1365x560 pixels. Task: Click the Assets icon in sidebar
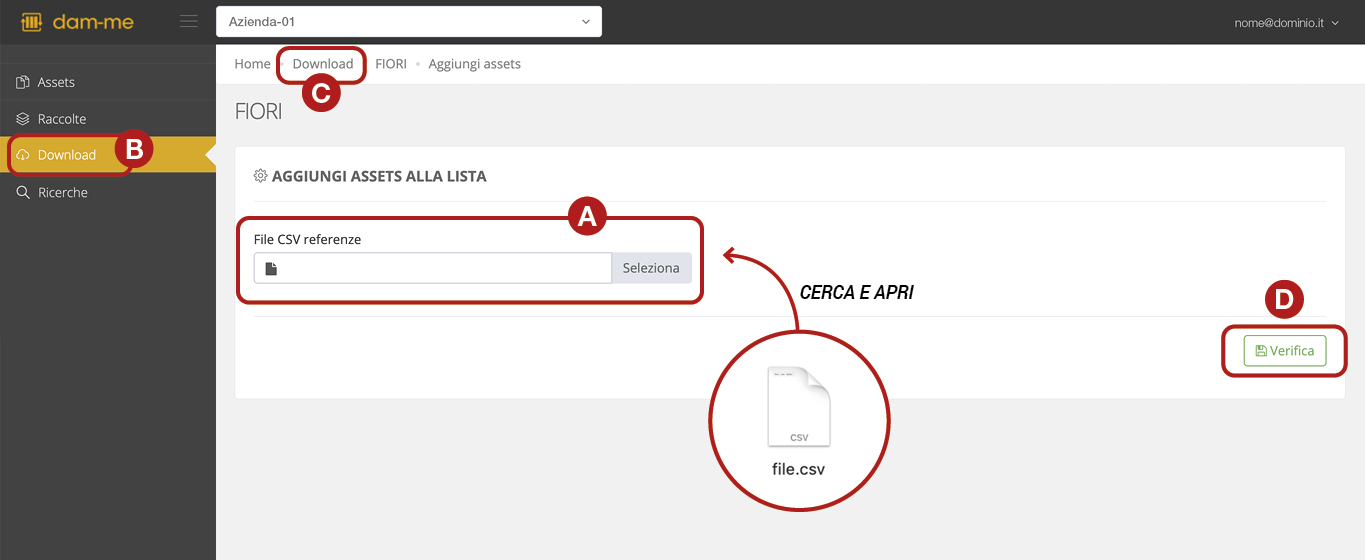23,82
